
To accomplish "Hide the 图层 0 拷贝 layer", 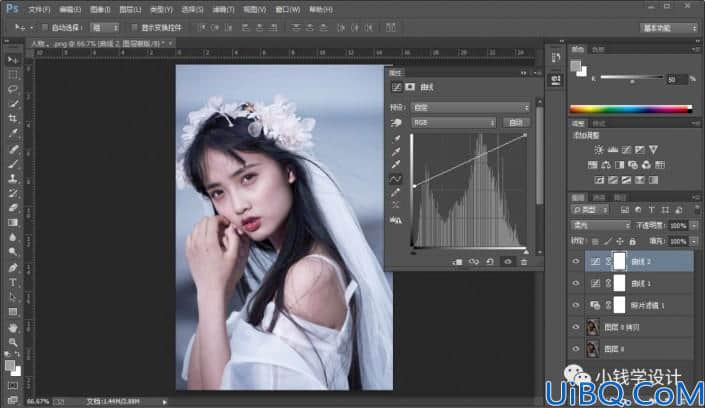I will (576, 327).
